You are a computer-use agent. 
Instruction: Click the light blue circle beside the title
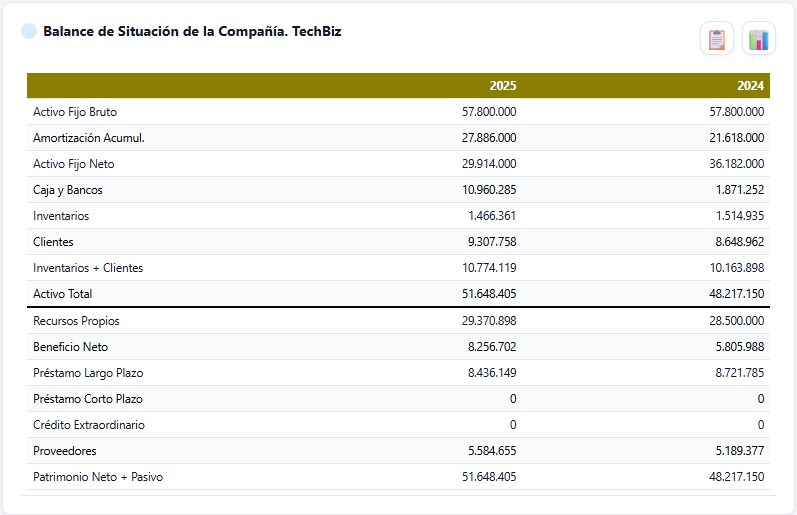click(29, 31)
